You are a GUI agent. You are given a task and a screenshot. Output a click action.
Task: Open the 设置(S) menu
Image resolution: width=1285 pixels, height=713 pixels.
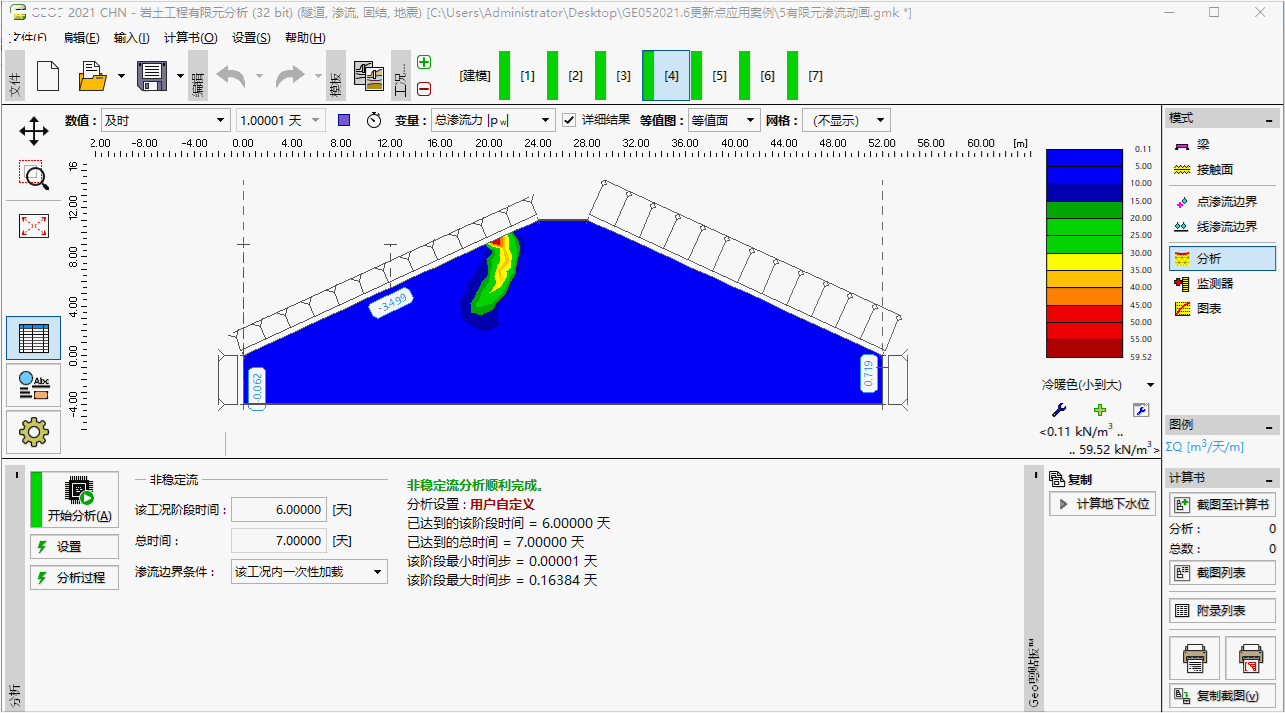click(251, 38)
